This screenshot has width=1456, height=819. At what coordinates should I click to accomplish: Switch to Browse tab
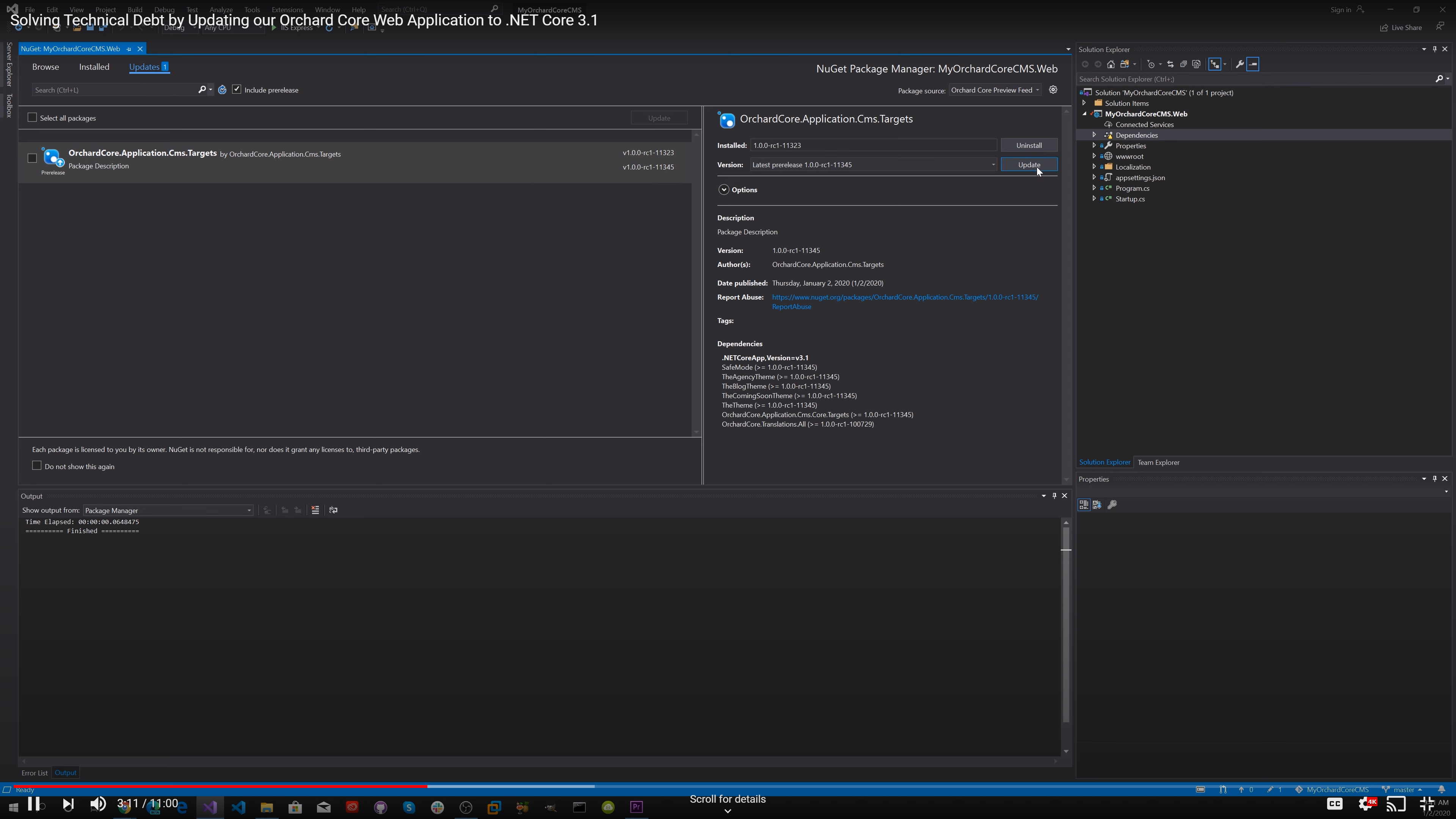45,67
